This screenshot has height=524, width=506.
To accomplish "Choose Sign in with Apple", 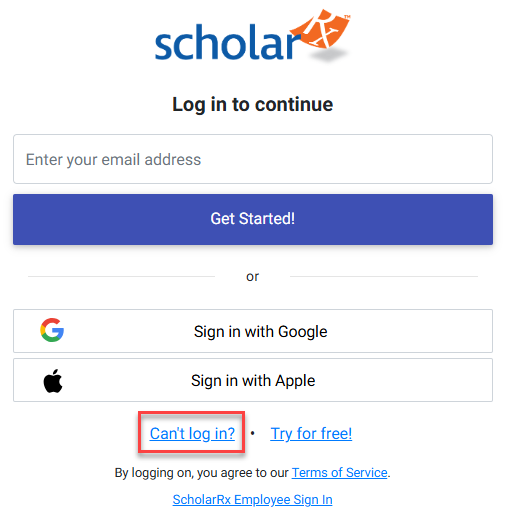I will 253,380.
